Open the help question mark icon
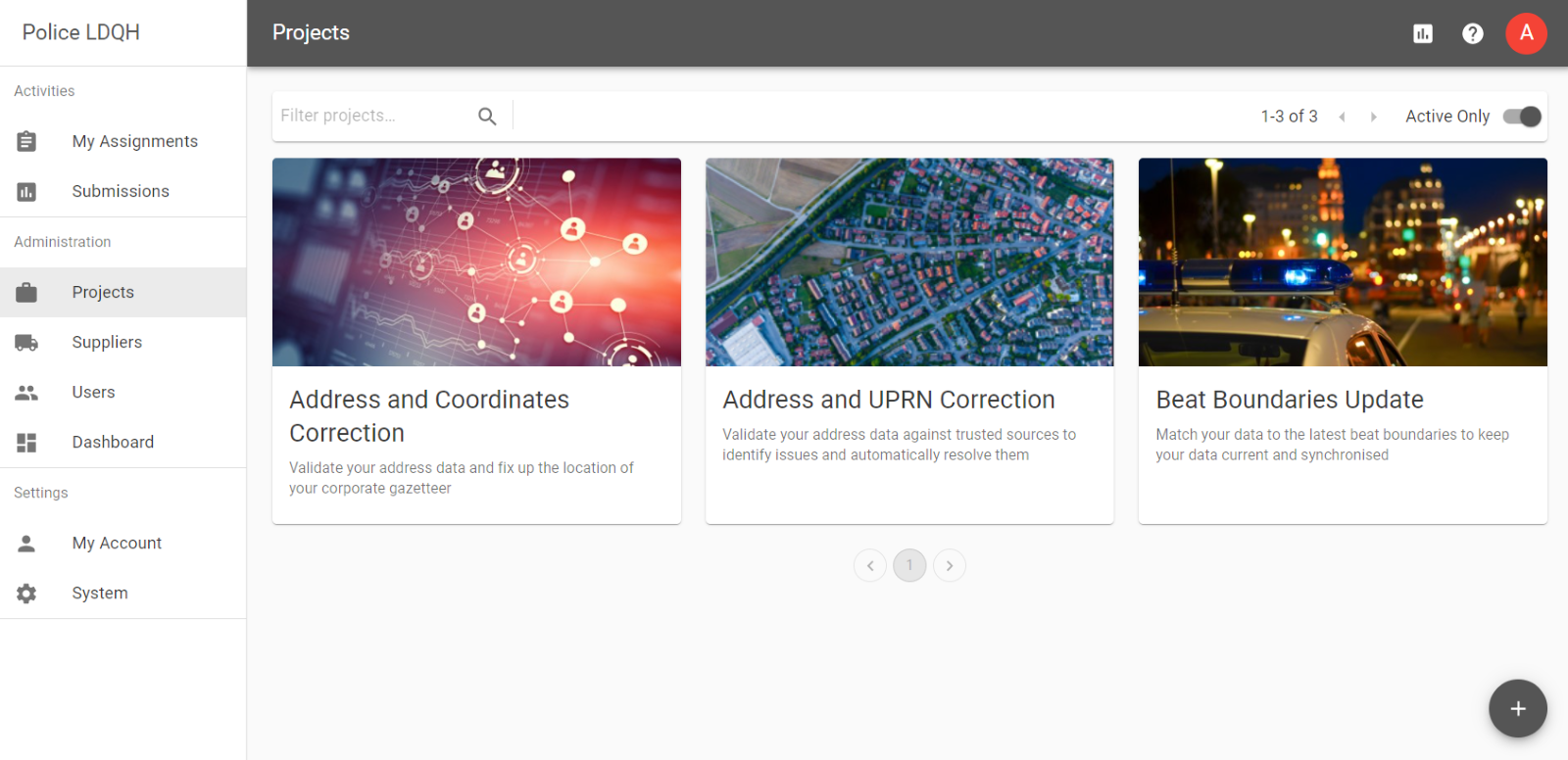The width and height of the screenshot is (1568, 760). tap(1472, 34)
